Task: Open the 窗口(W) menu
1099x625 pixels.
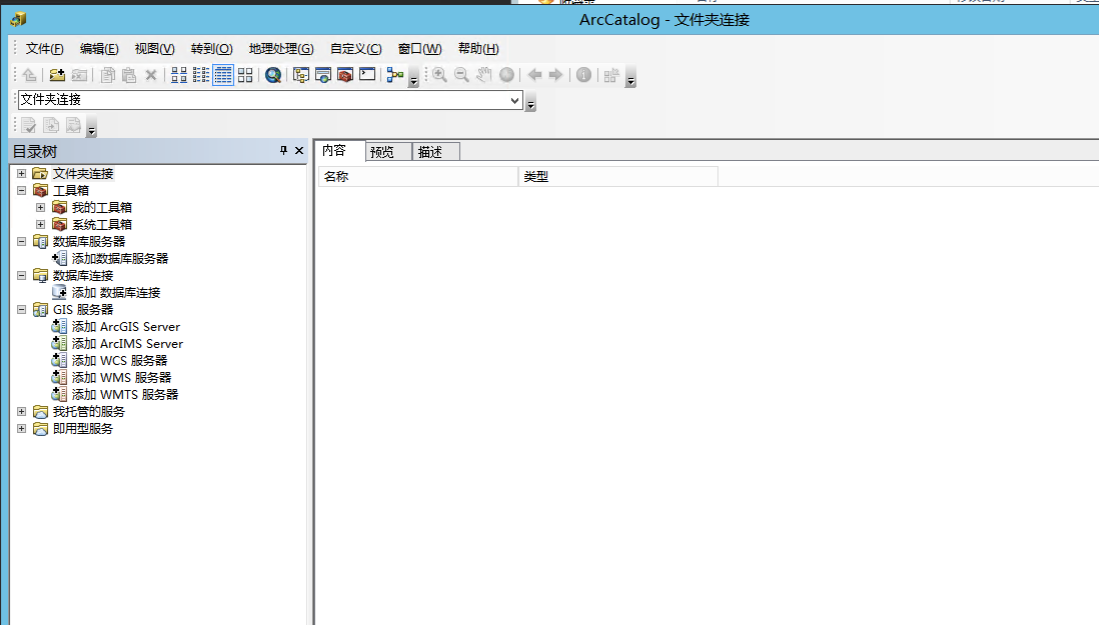Action: pyautogui.click(x=420, y=48)
